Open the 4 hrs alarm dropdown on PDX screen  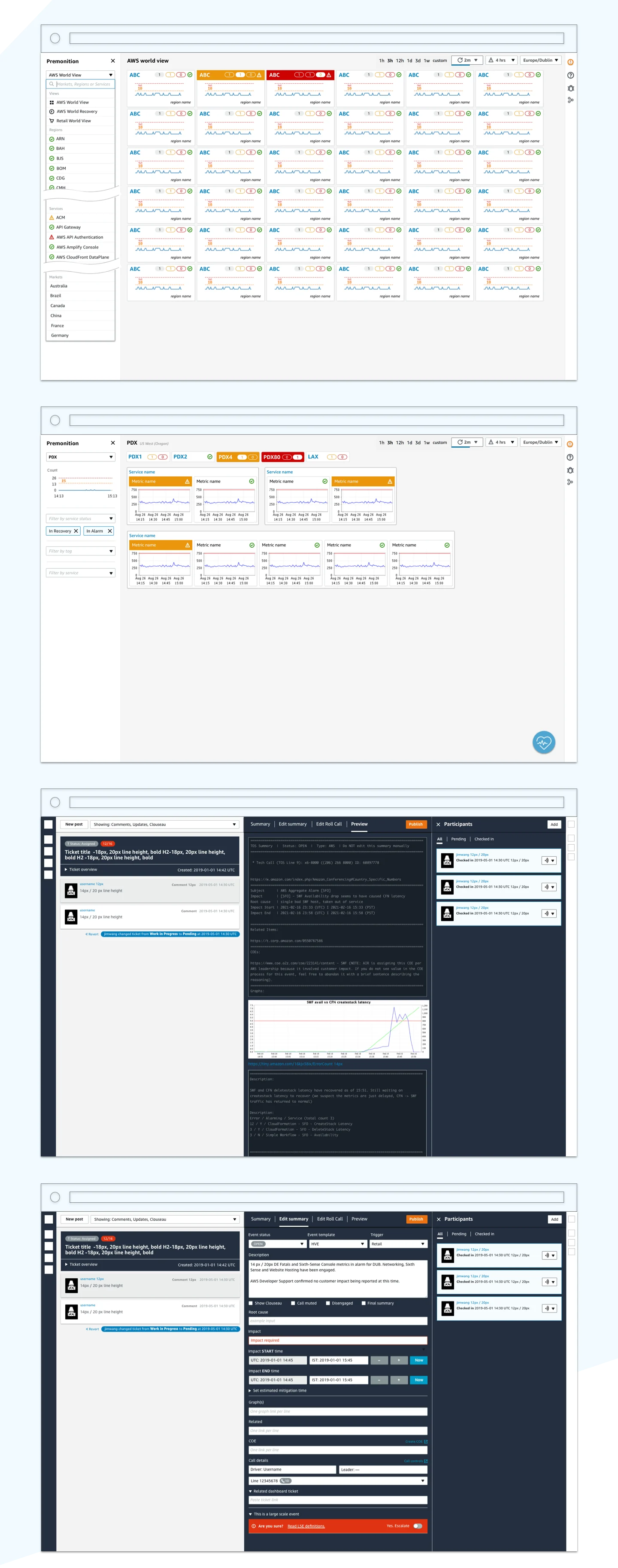click(x=502, y=443)
